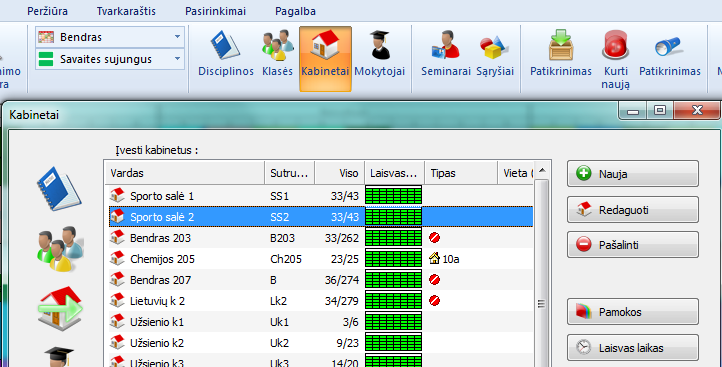Screen dimensions: 722x367
Task: Click the scroll up arrow in cabinet list
Action: coord(542,171)
